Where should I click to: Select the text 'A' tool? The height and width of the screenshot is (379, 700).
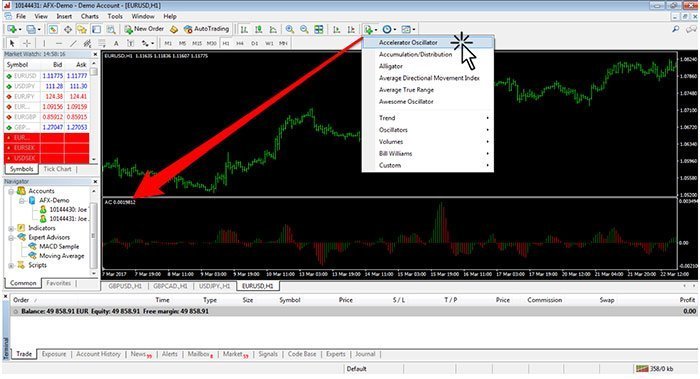[x=116, y=43]
